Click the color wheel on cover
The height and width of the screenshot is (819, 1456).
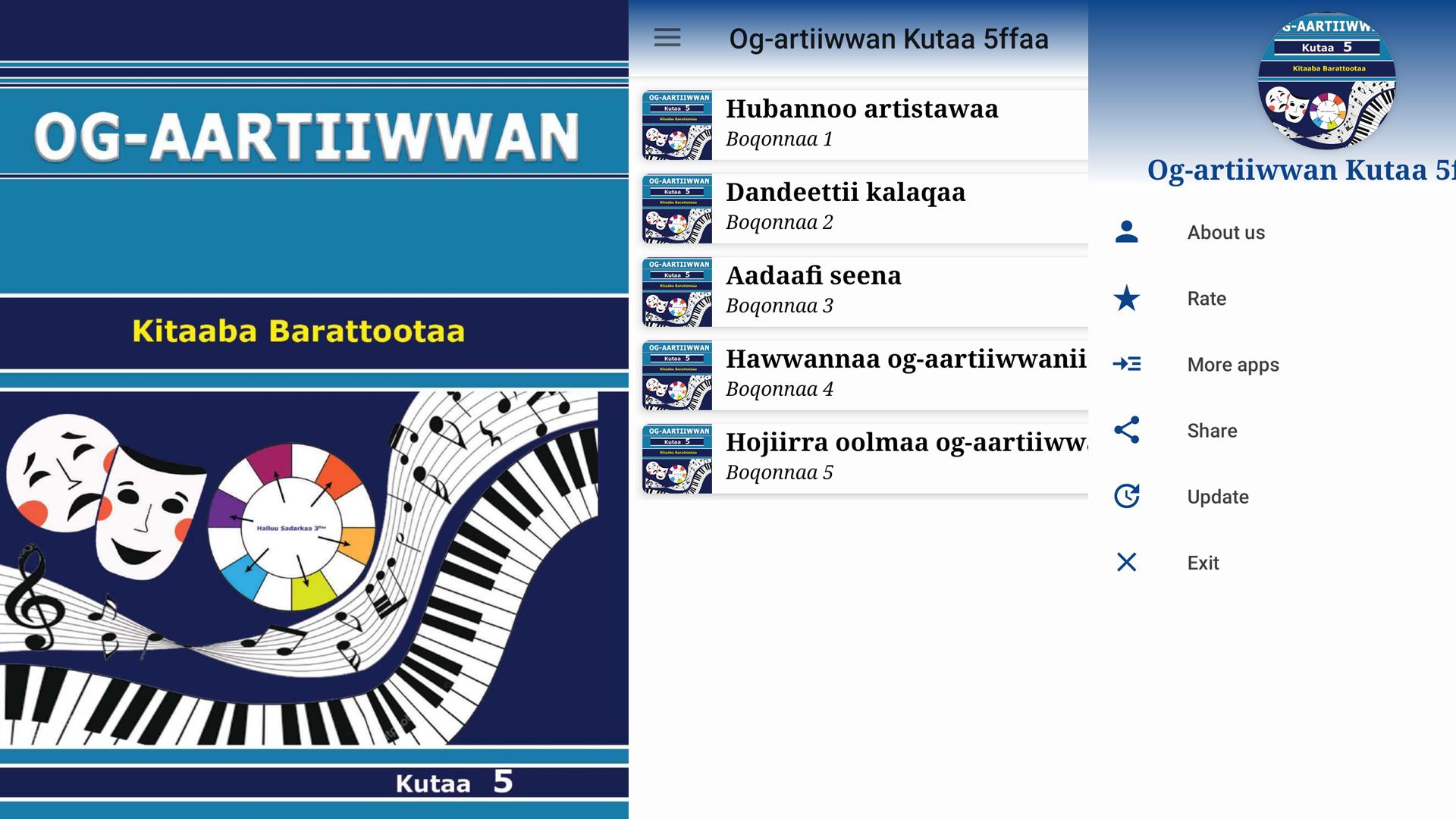coord(292,527)
